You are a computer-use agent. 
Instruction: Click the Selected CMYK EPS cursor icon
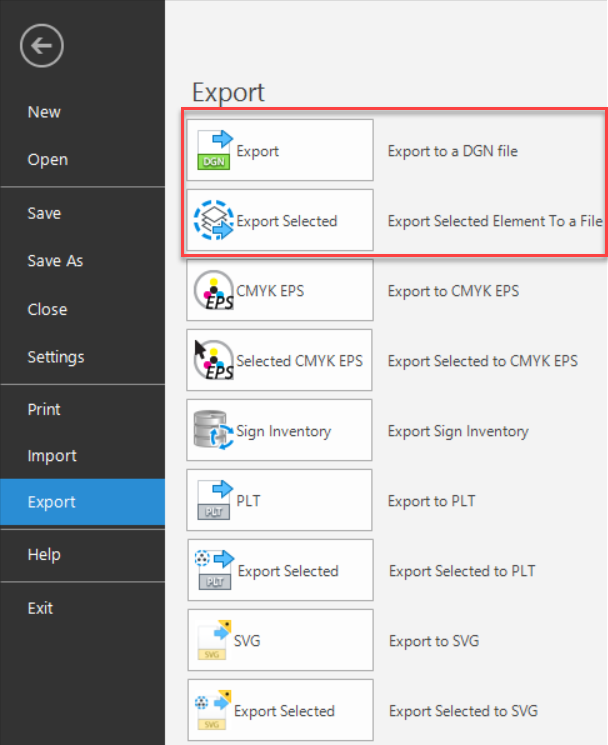(212, 361)
